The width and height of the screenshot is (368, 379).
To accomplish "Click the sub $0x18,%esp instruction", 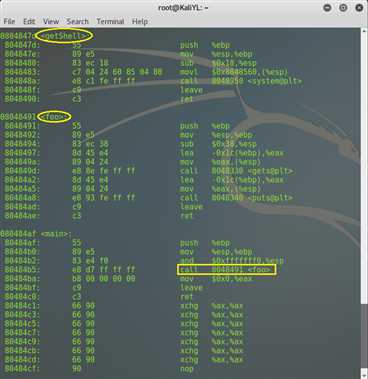I will pyautogui.click(x=218, y=63).
